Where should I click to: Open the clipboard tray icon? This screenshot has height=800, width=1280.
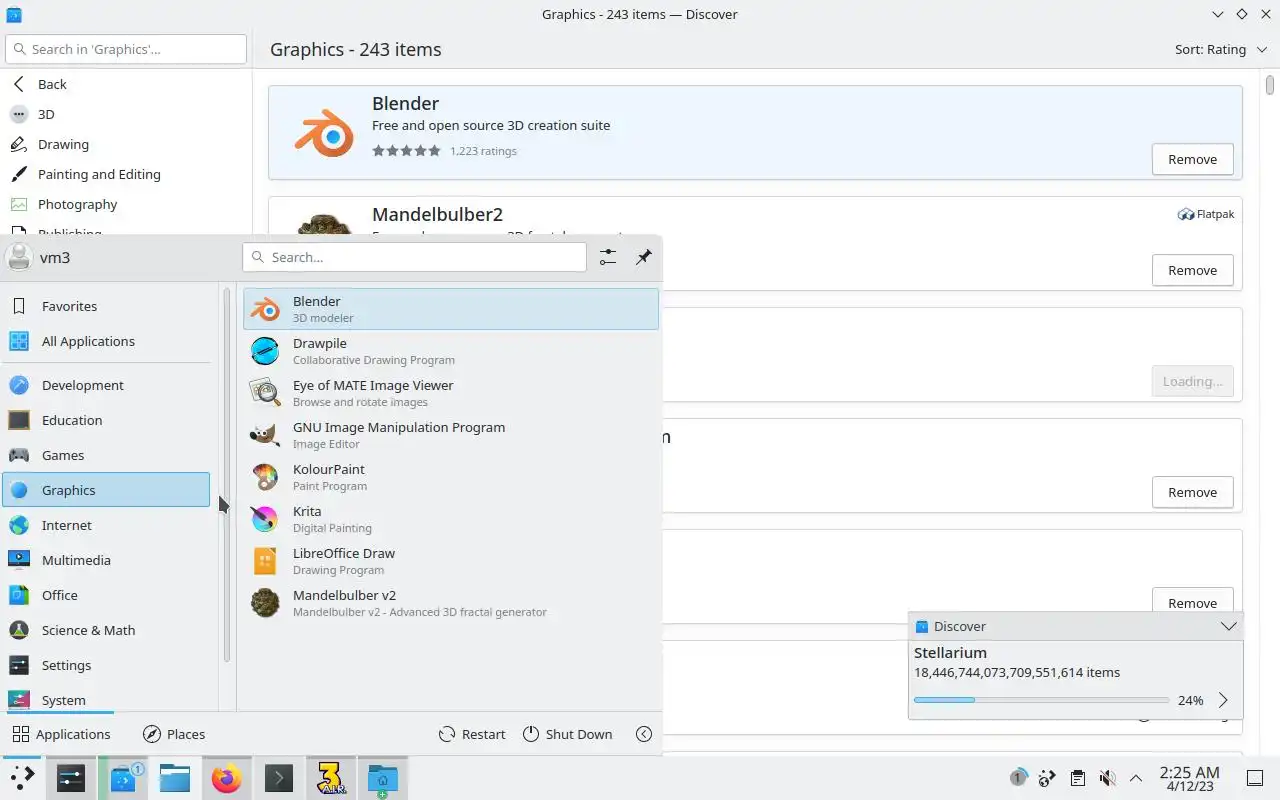click(x=1077, y=778)
